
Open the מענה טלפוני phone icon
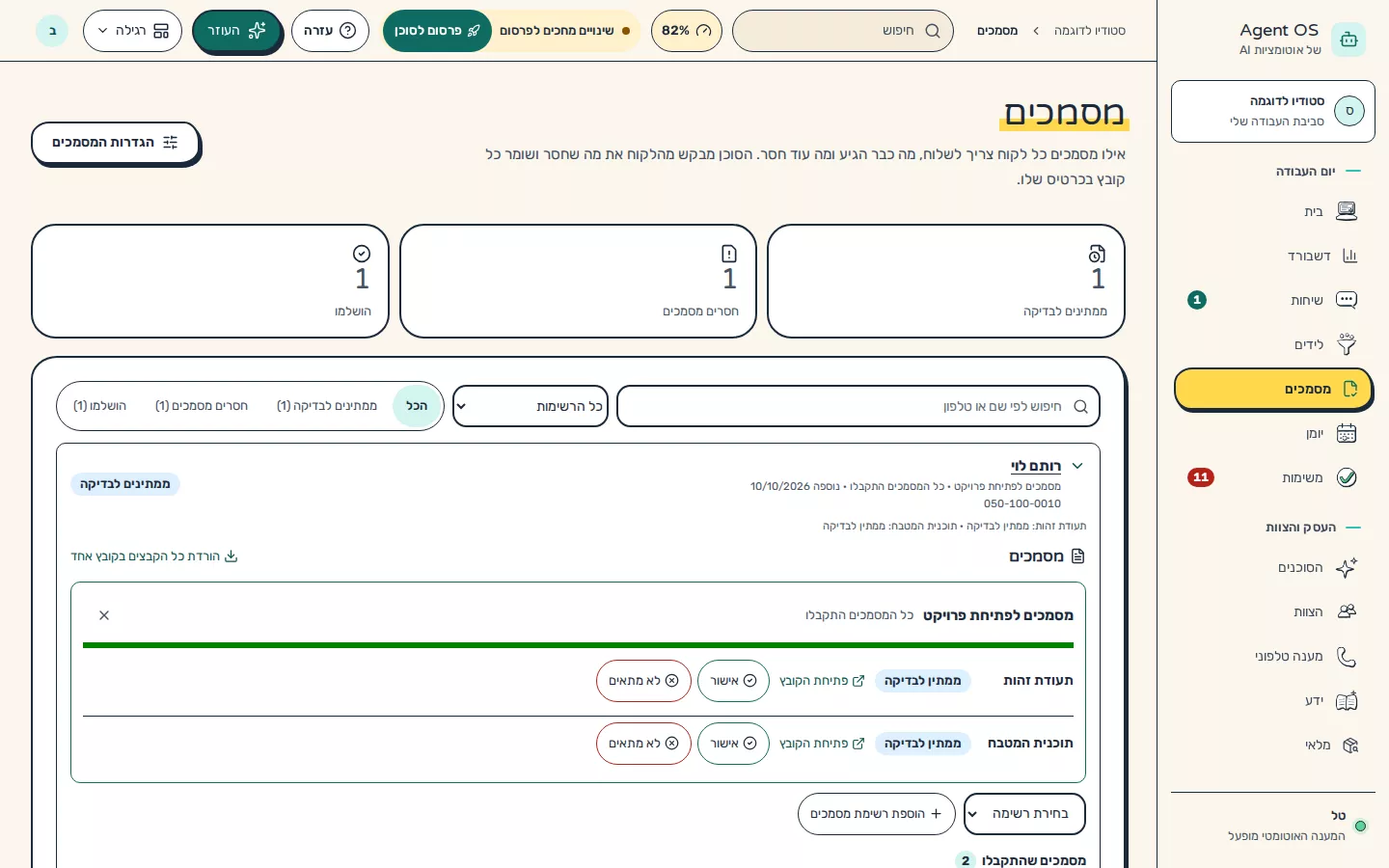pyautogui.click(x=1347, y=657)
